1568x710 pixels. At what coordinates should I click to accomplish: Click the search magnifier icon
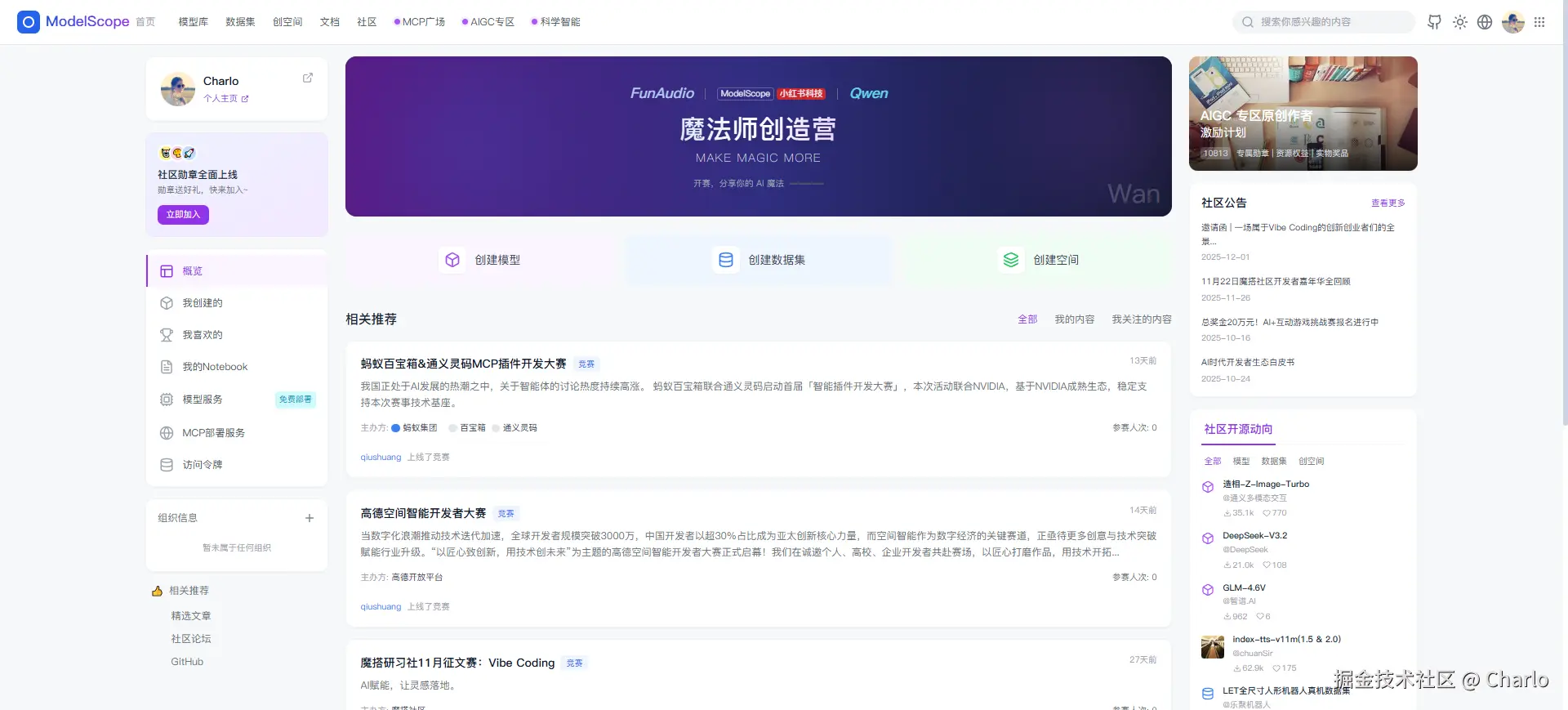click(x=1248, y=22)
